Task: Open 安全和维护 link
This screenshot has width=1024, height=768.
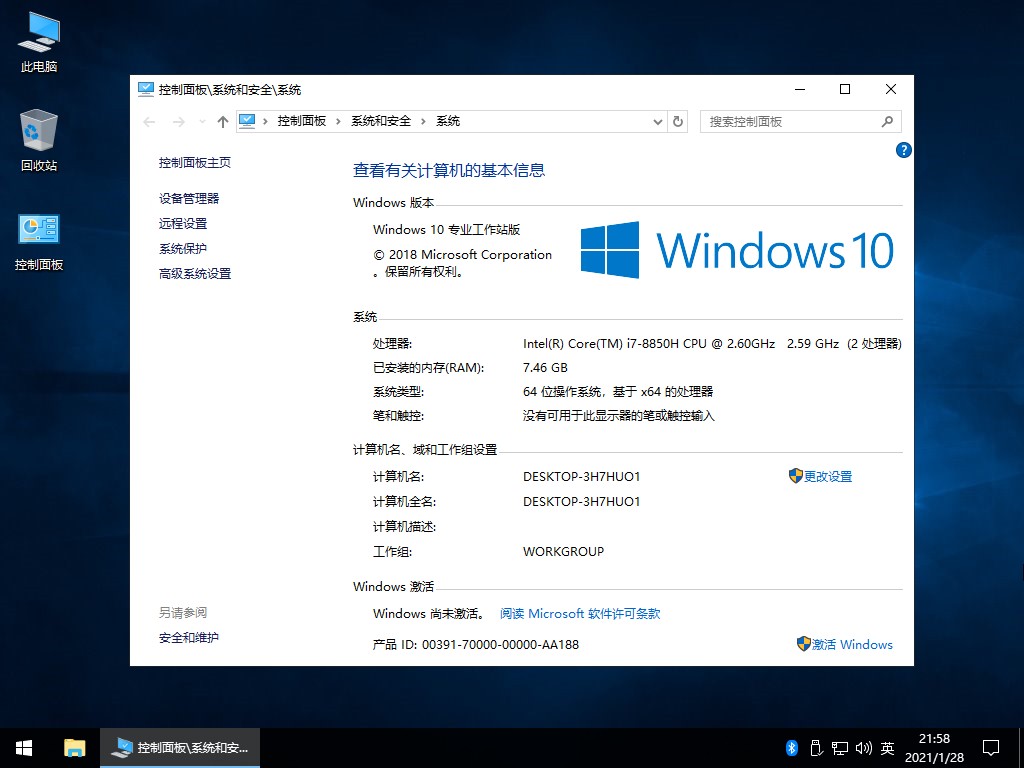Action: coord(189,637)
